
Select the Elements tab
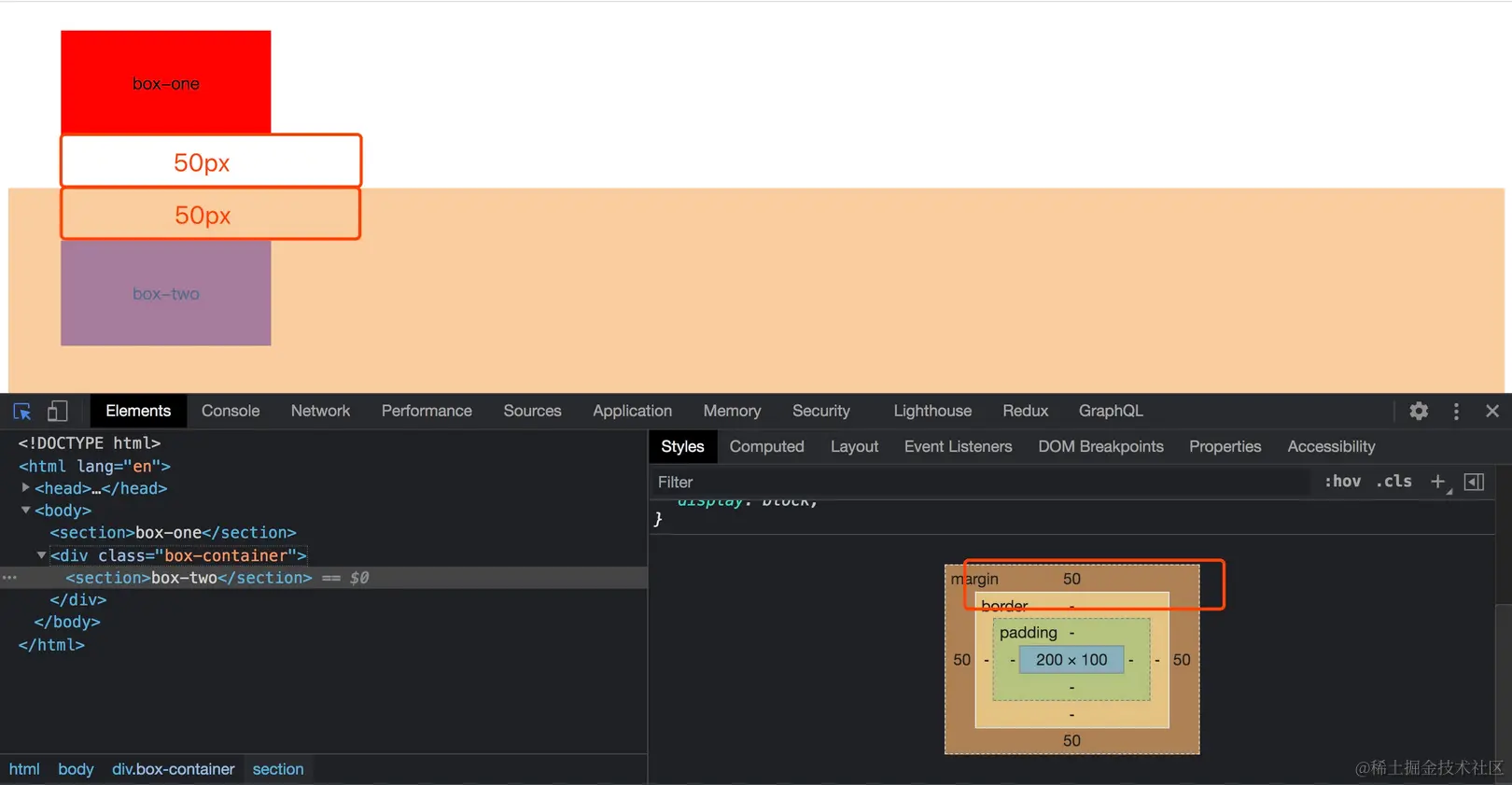[x=138, y=411]
